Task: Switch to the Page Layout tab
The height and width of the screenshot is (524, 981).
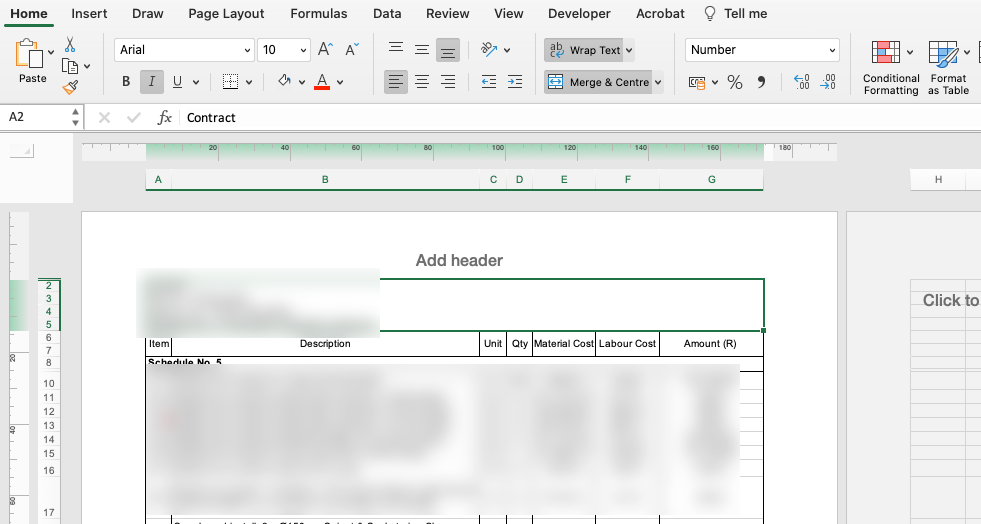Action: coord(226,14)
